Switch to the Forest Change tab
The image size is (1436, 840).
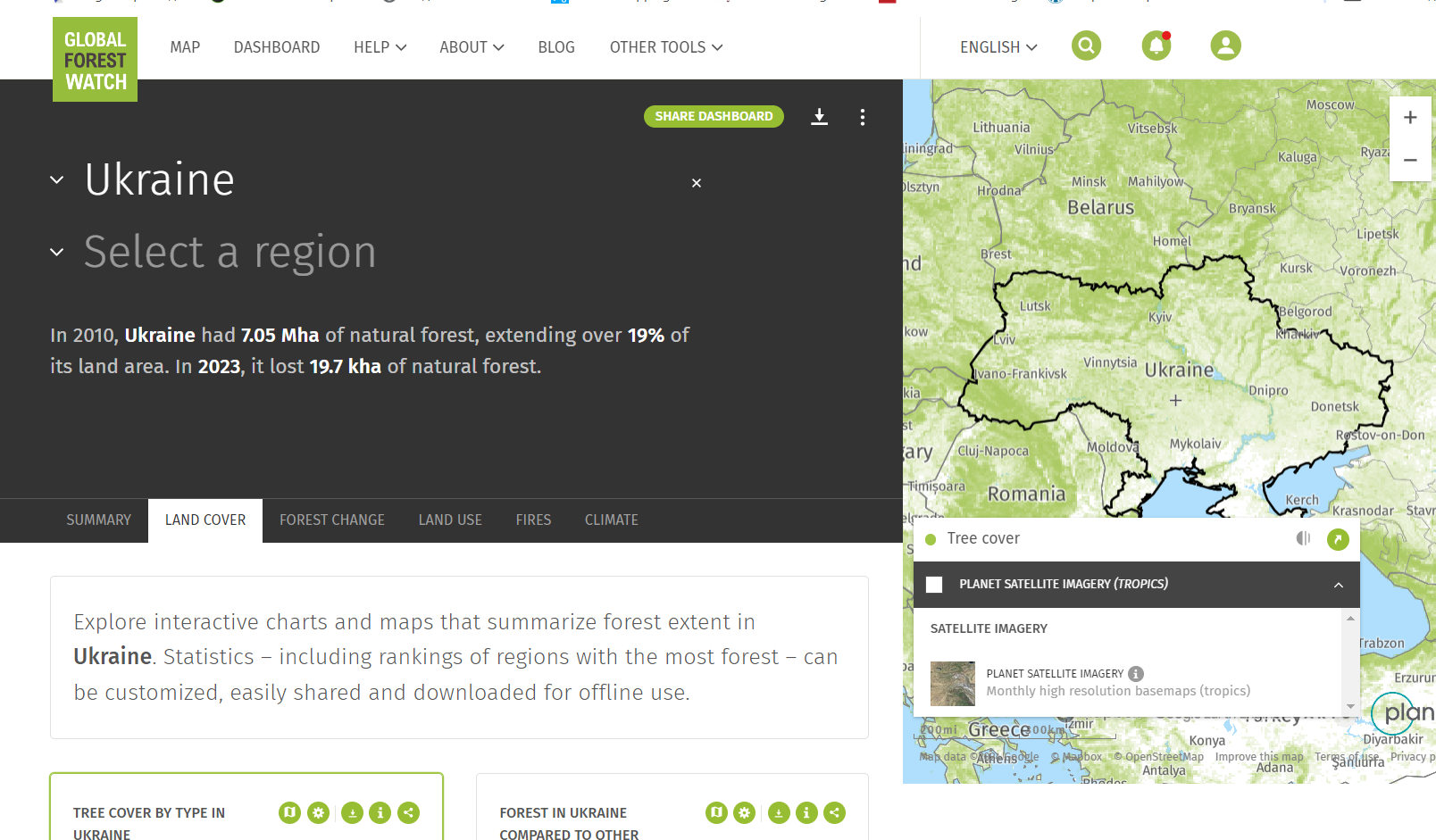click(332, 520)
